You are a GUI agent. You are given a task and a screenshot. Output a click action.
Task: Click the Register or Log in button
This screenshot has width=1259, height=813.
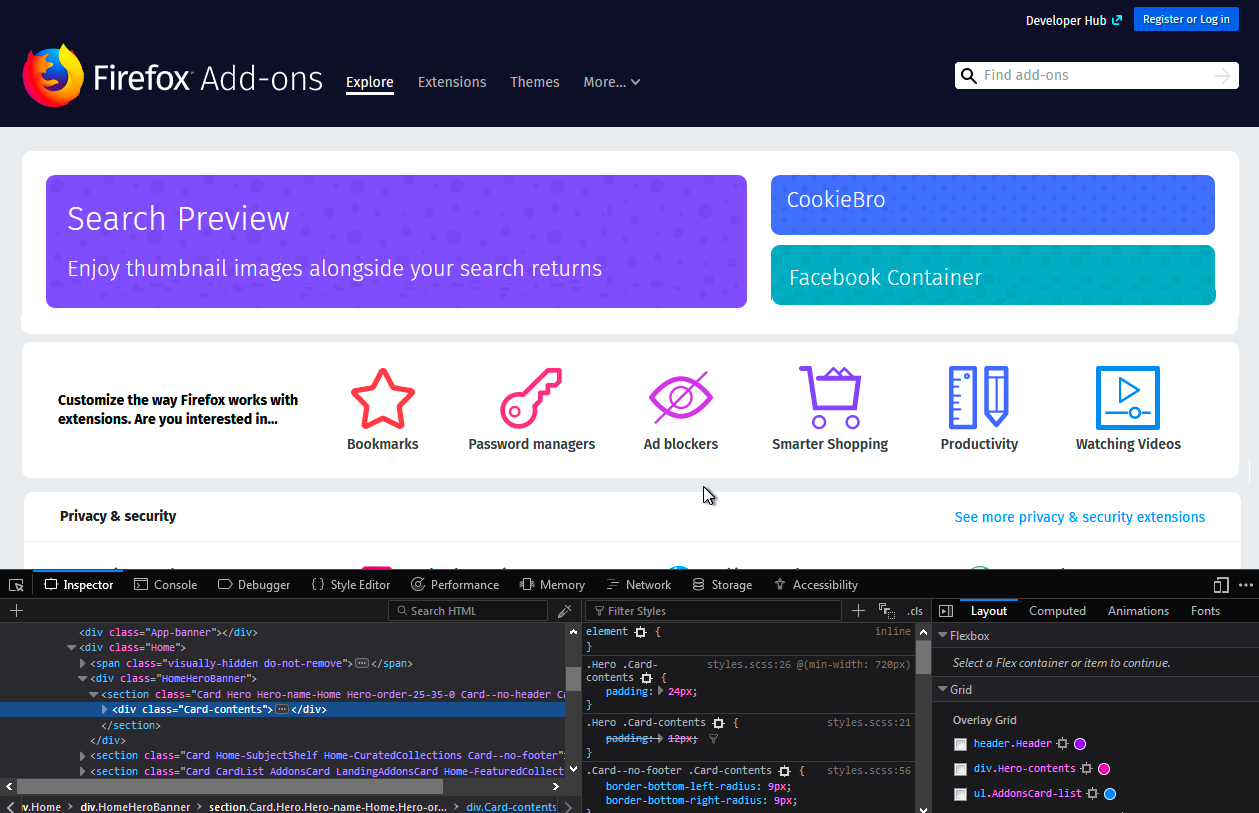pyautogui.click(x=1185, y=19)
